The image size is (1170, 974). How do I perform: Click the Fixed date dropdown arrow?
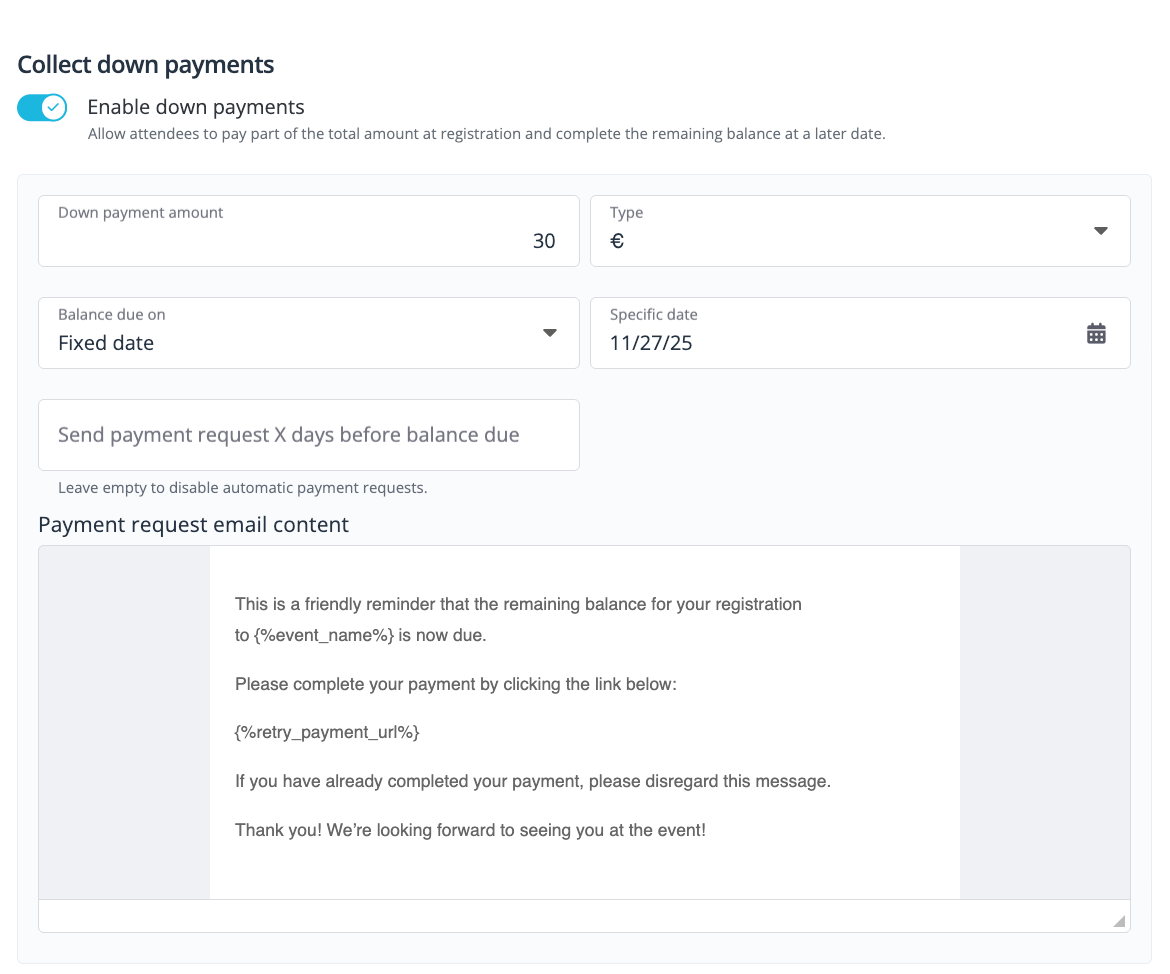coord(550,333)
